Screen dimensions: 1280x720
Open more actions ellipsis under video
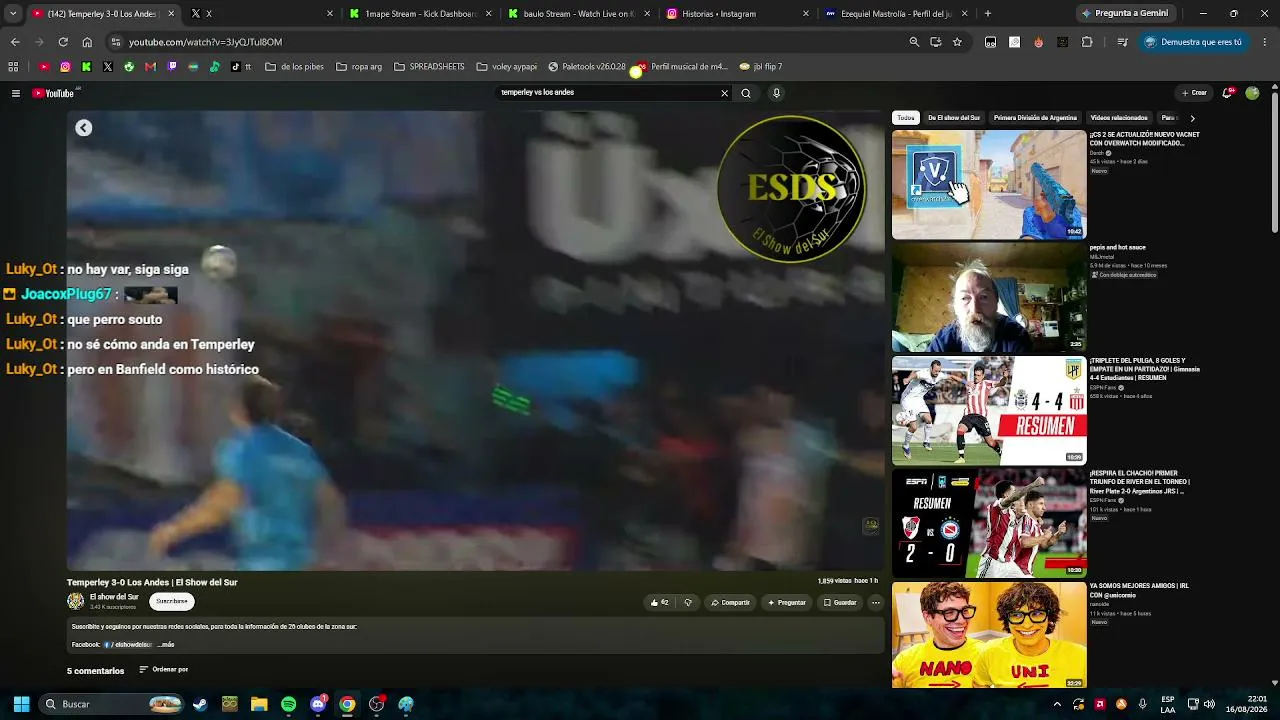click(x=876, y=602)
